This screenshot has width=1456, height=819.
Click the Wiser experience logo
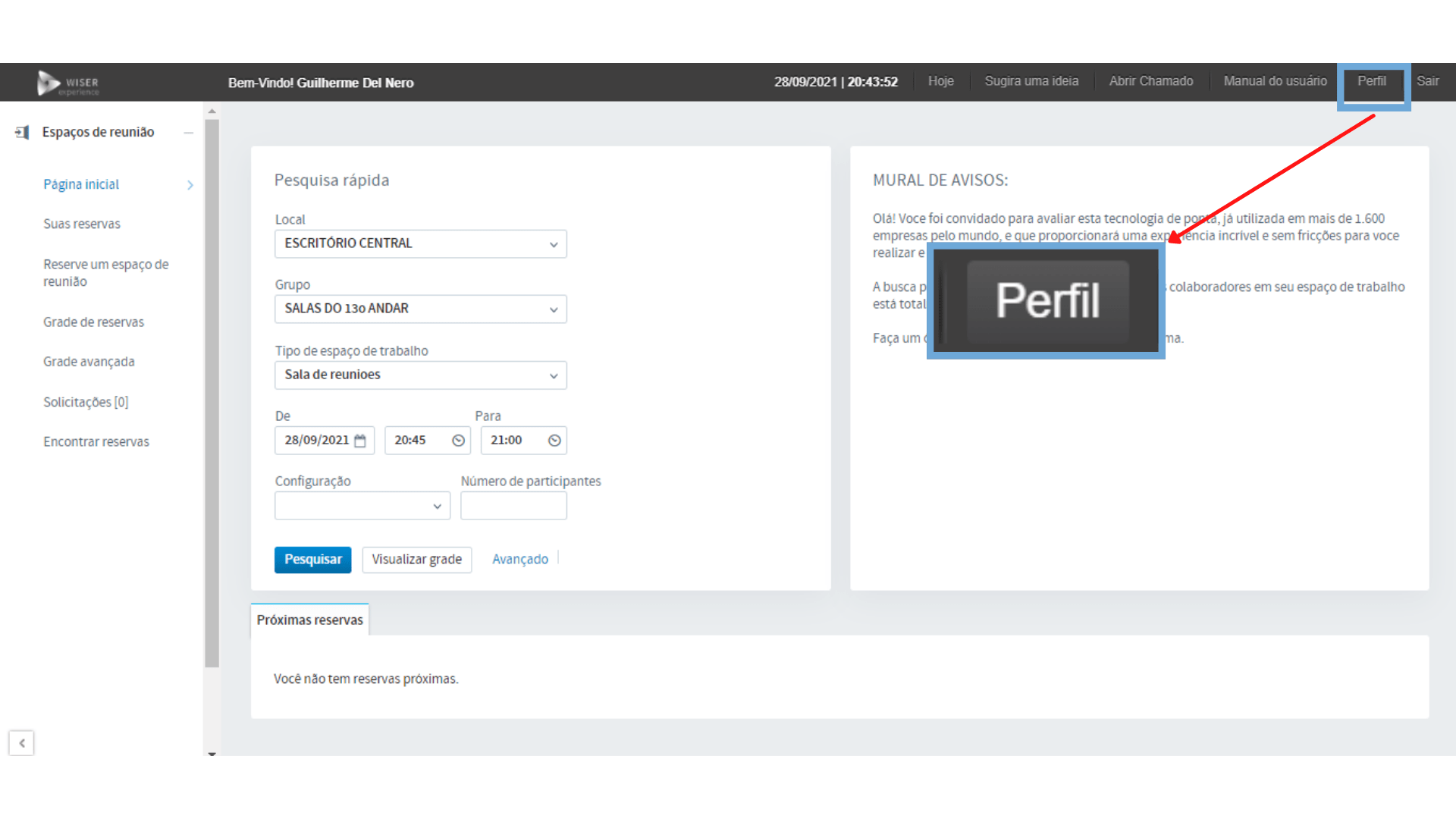pyautogui.click(x=68, y=83)
